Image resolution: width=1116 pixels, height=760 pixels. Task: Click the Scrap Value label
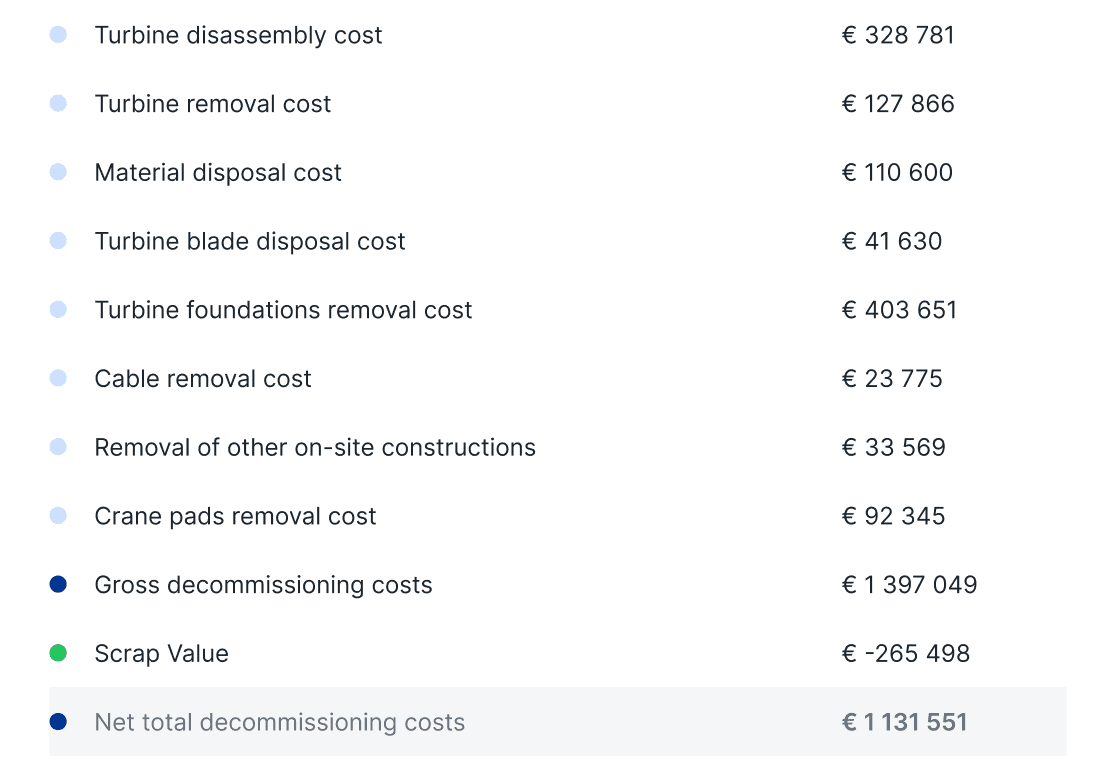(x=162, y=653)
